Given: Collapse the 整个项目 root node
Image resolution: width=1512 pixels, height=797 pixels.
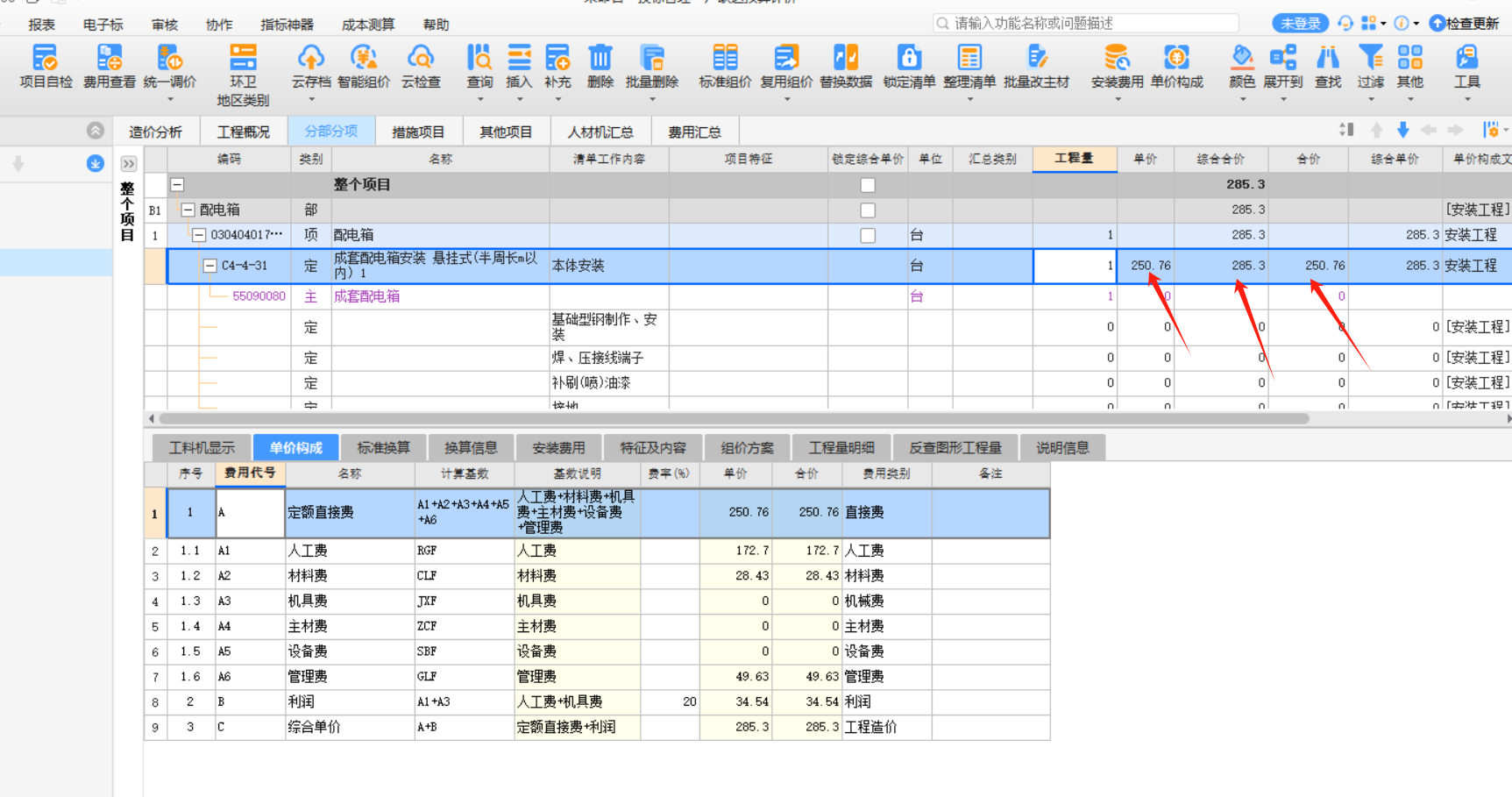Looking at the screenshot, I should click(x=177, y=185).
